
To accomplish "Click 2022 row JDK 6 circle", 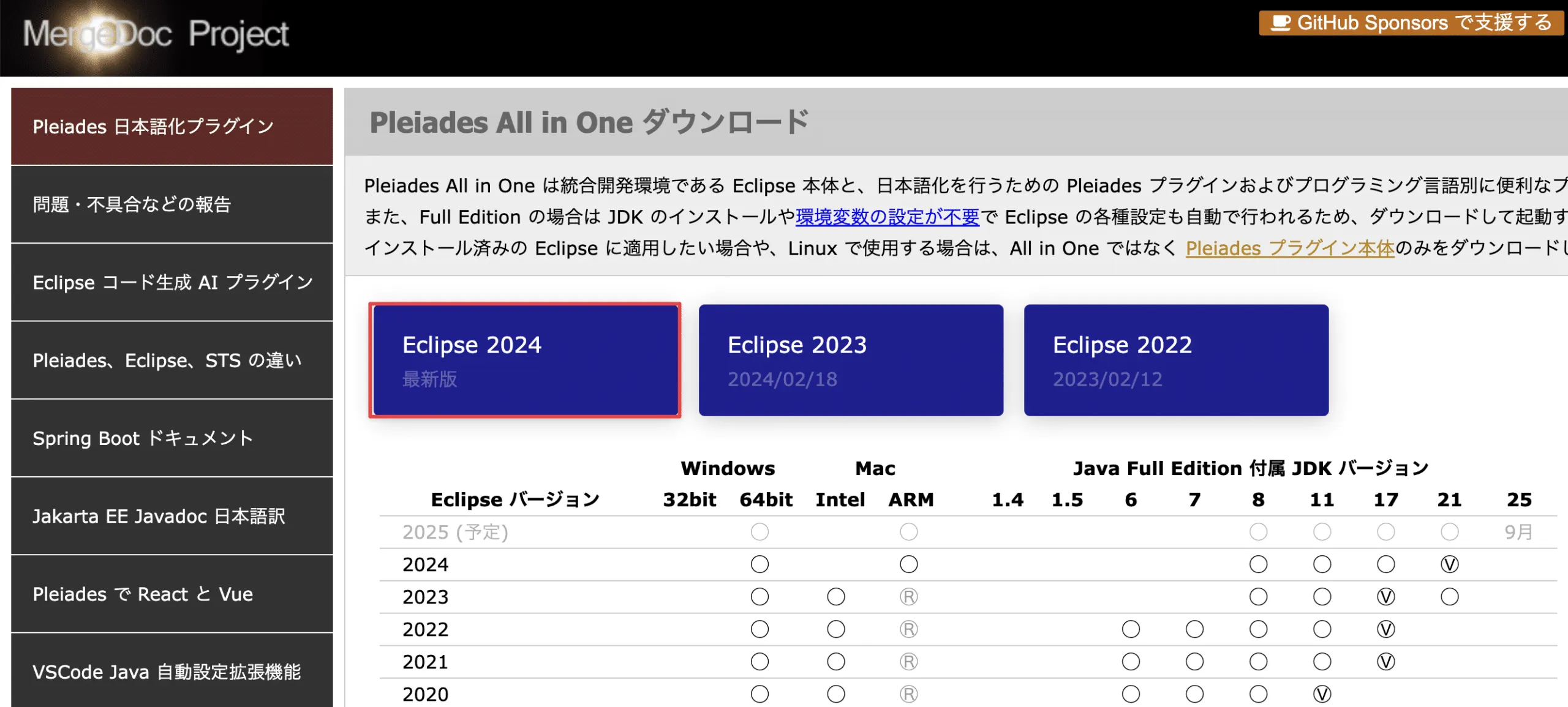I will click(x=1131, y=629).
